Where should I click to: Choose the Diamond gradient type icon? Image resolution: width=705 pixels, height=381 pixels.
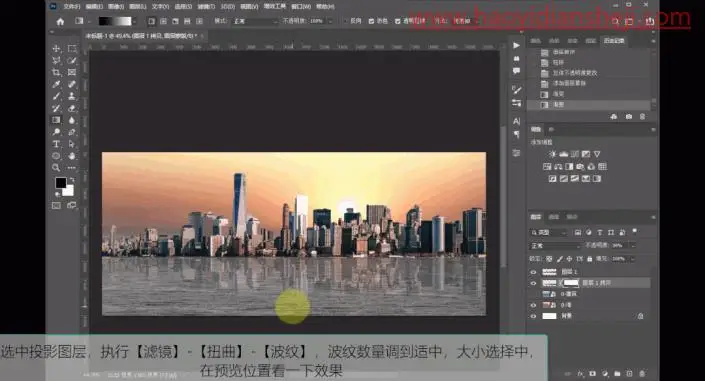tap(199, 21)
